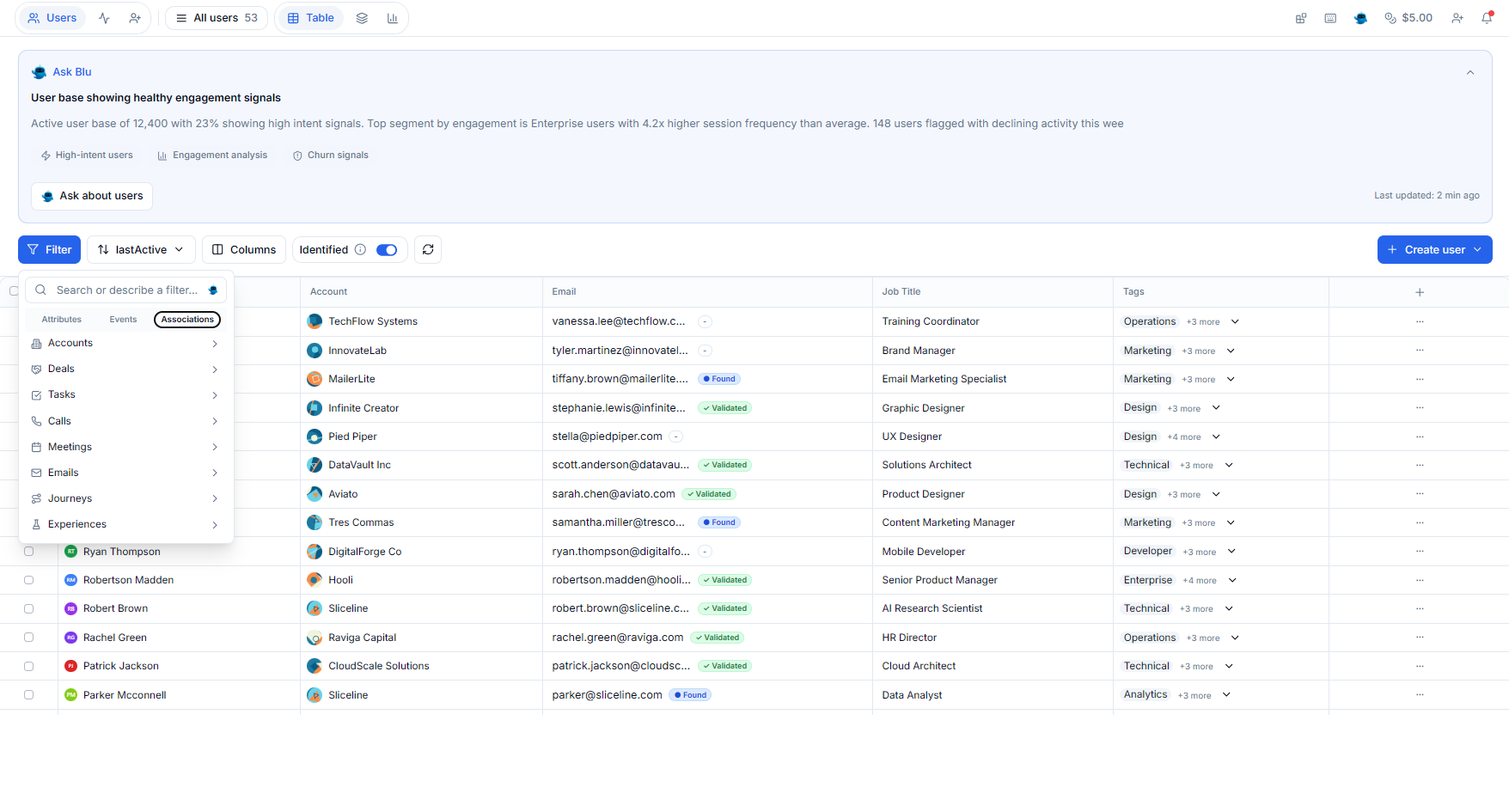Select the Associations tab in the filter panel
This screenshot has height=812, width=1509.
coord(186,319)
